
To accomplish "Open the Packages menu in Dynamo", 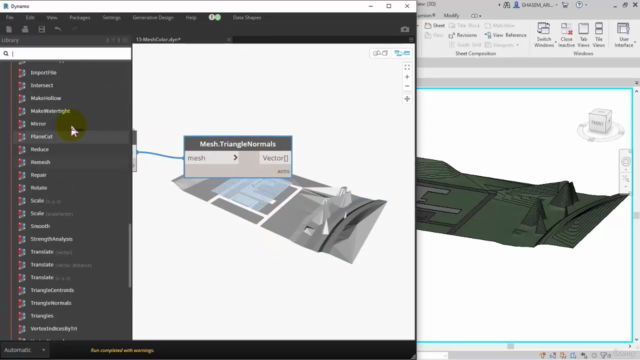I will (80, 18).
